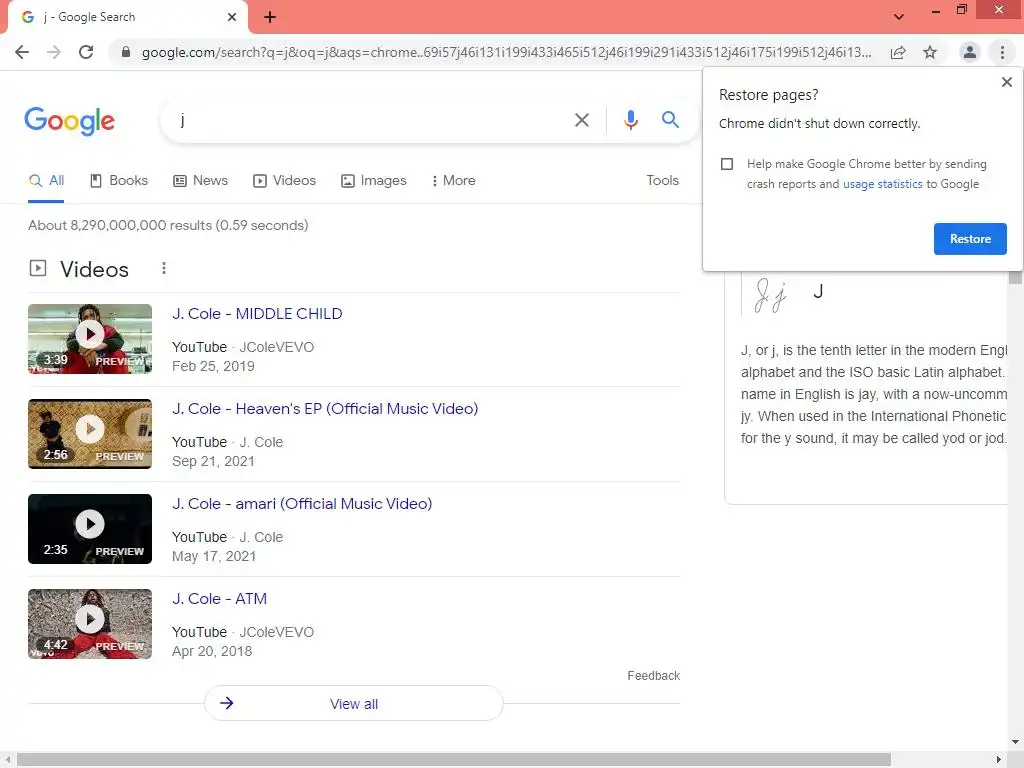Image resolution: width=1024 pixels, height=768 pixels.
Task: Open 'J. Cole - amari' video link
Action: tap(302, 504)
